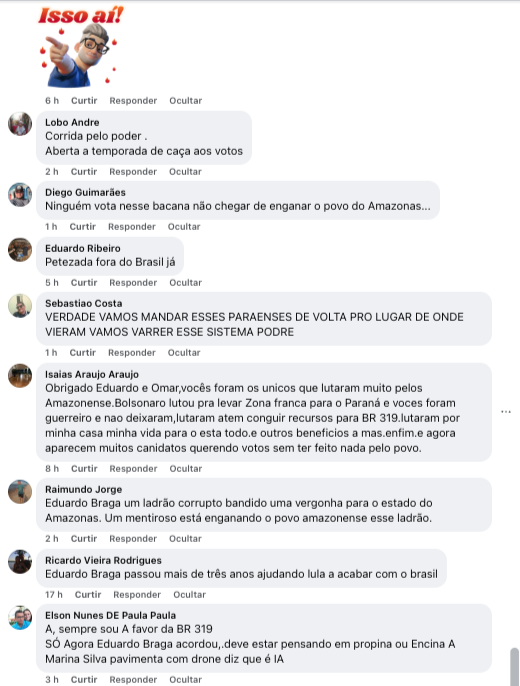Curtir Sebastiao Costa's comment
This screenshot has width=520, height=686.
[x=83, y=353]
